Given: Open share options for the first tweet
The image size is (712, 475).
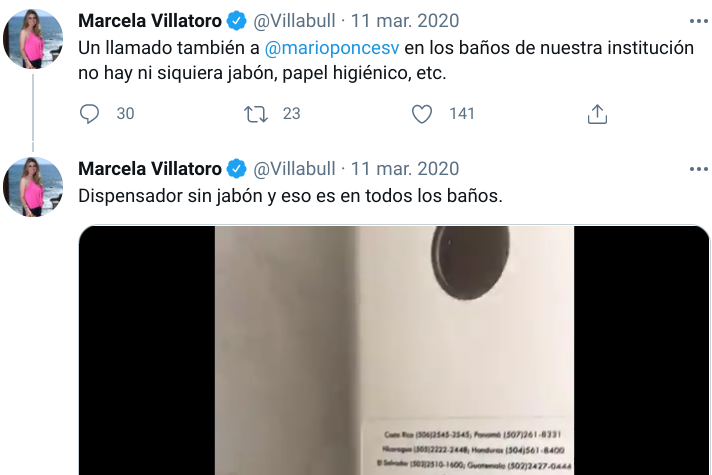Looking at the screenshot, I should 597,114.
